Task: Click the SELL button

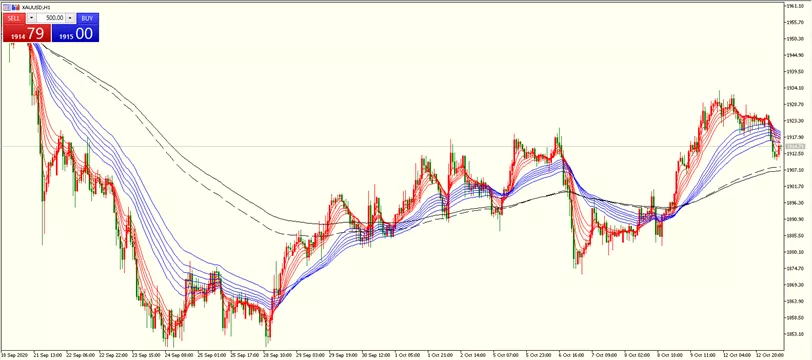Action: click(x=14, y=18)
